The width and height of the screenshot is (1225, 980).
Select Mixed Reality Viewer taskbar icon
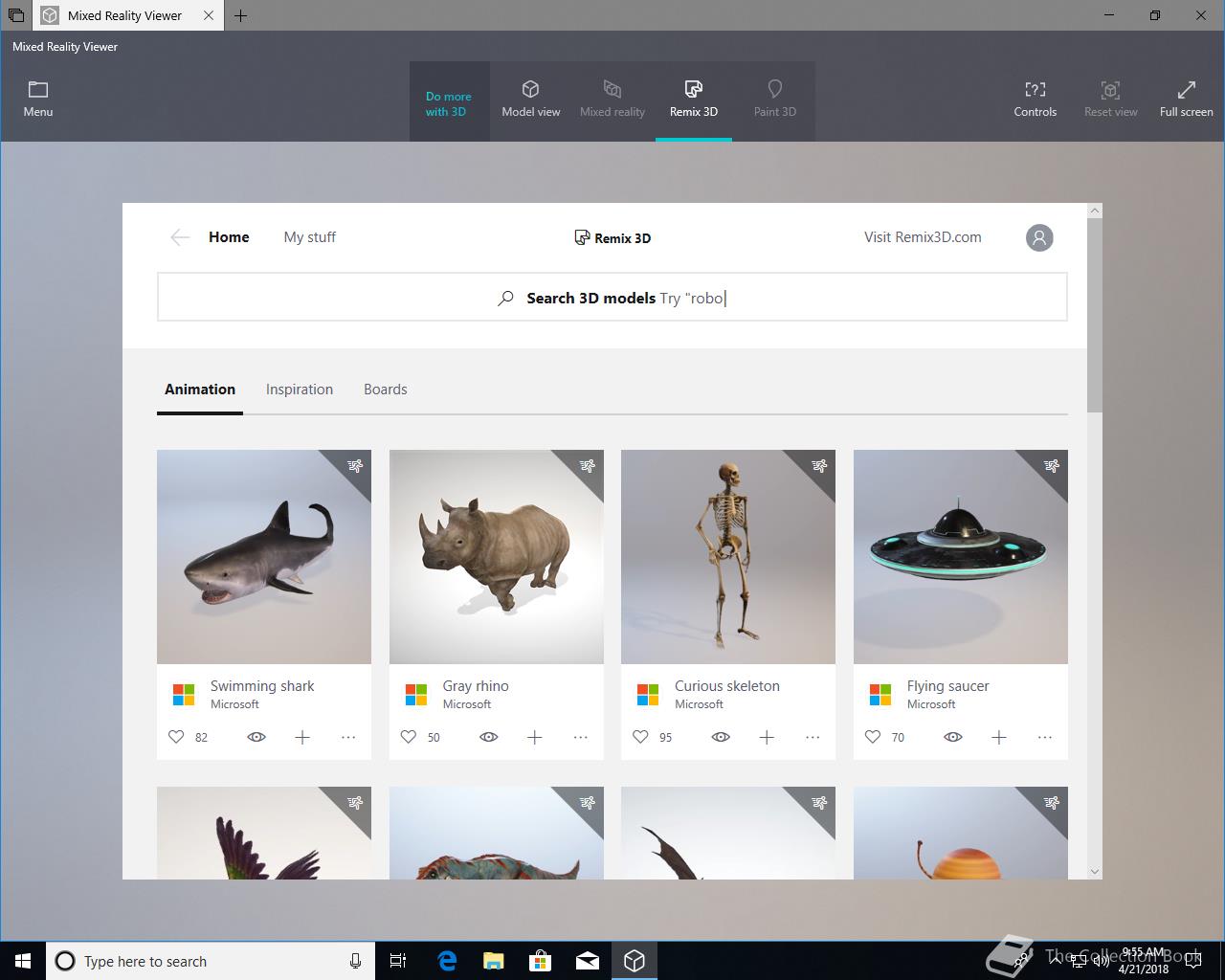click(x=634, y=961)
